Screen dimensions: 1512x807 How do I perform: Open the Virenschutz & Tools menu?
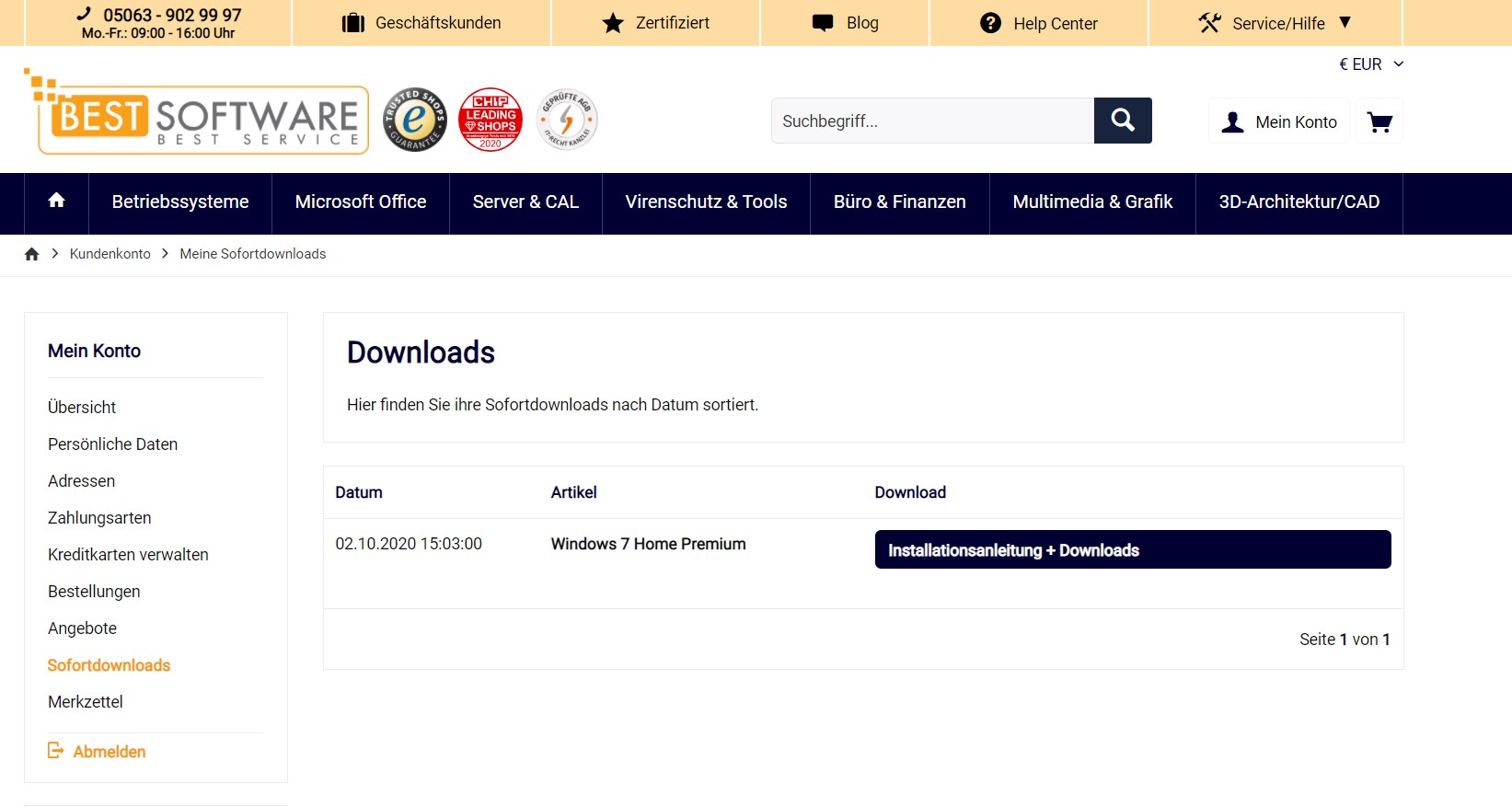coord(707,202)
